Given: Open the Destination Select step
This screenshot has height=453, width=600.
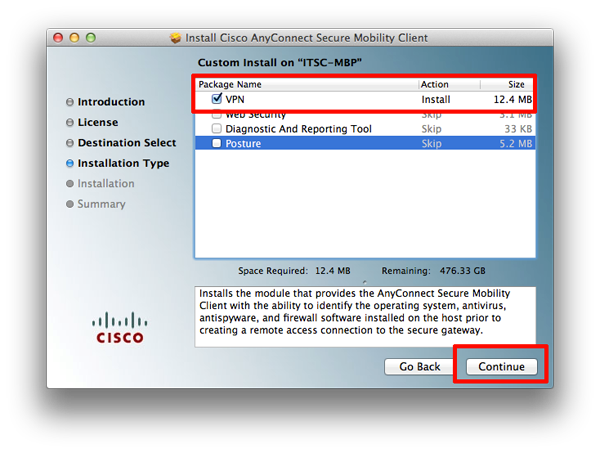Looking at the screenshot, I should [126, 143].
